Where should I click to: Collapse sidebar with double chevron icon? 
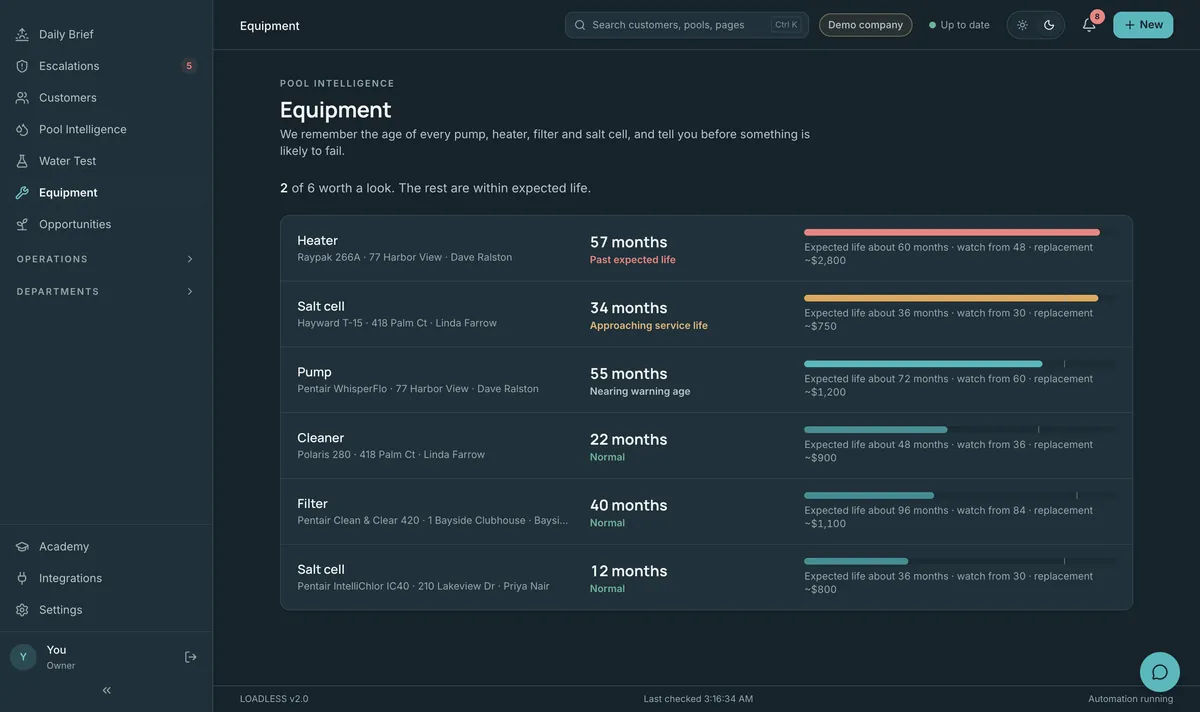click(x=107, y=690)
